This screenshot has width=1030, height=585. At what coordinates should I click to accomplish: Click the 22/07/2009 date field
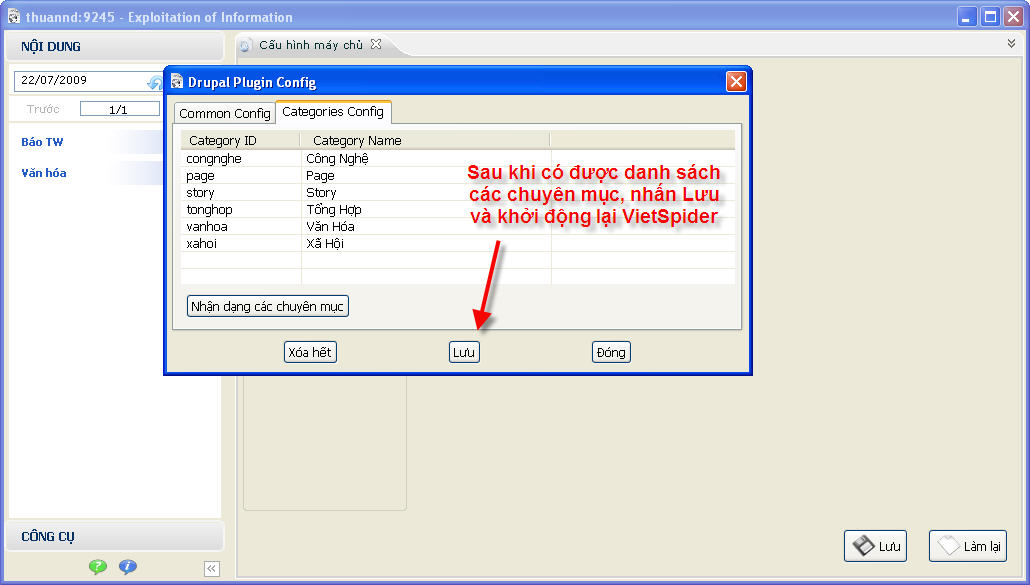[78, 80]
